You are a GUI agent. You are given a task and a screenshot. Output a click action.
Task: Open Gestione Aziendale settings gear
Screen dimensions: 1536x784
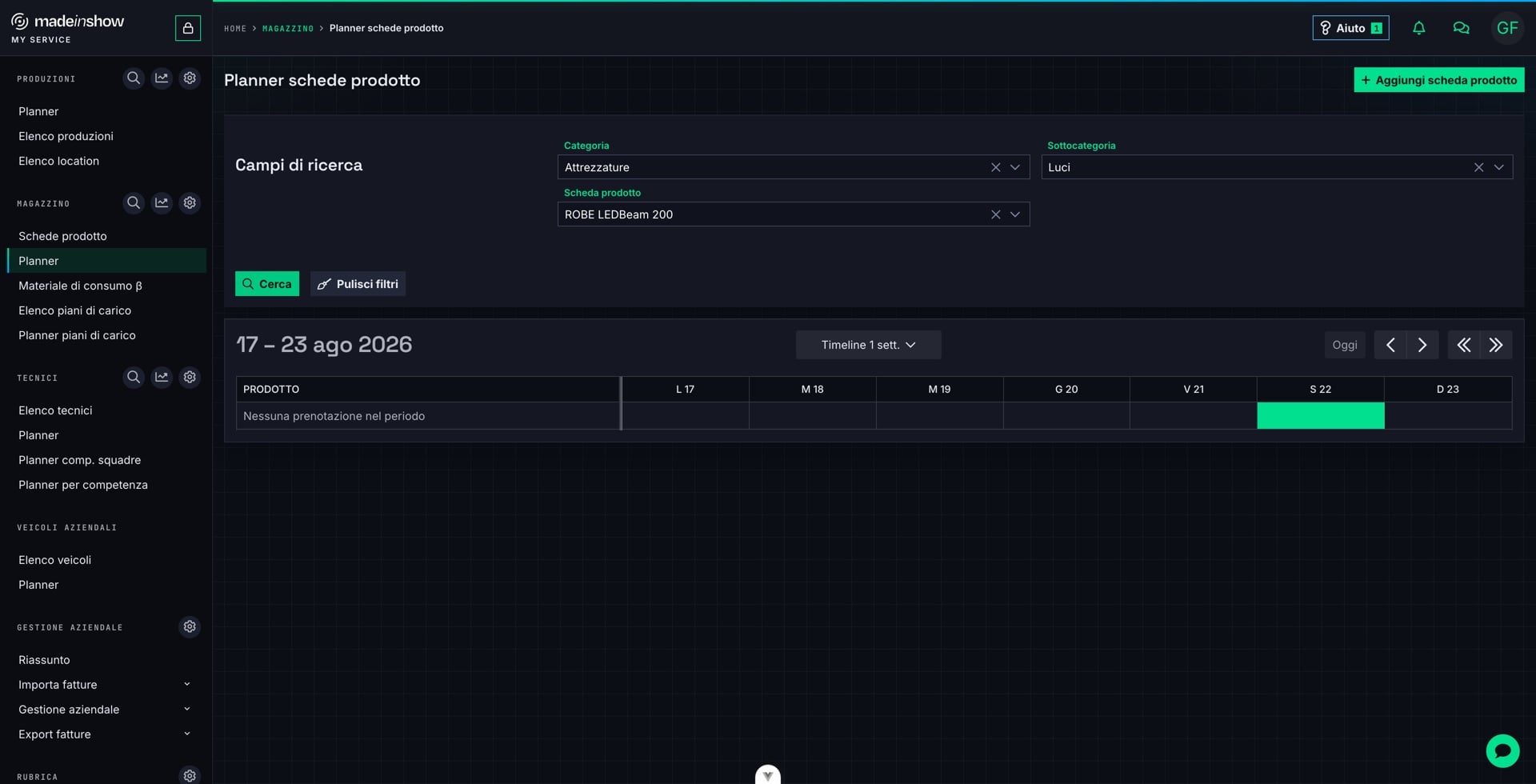(190, 626)
